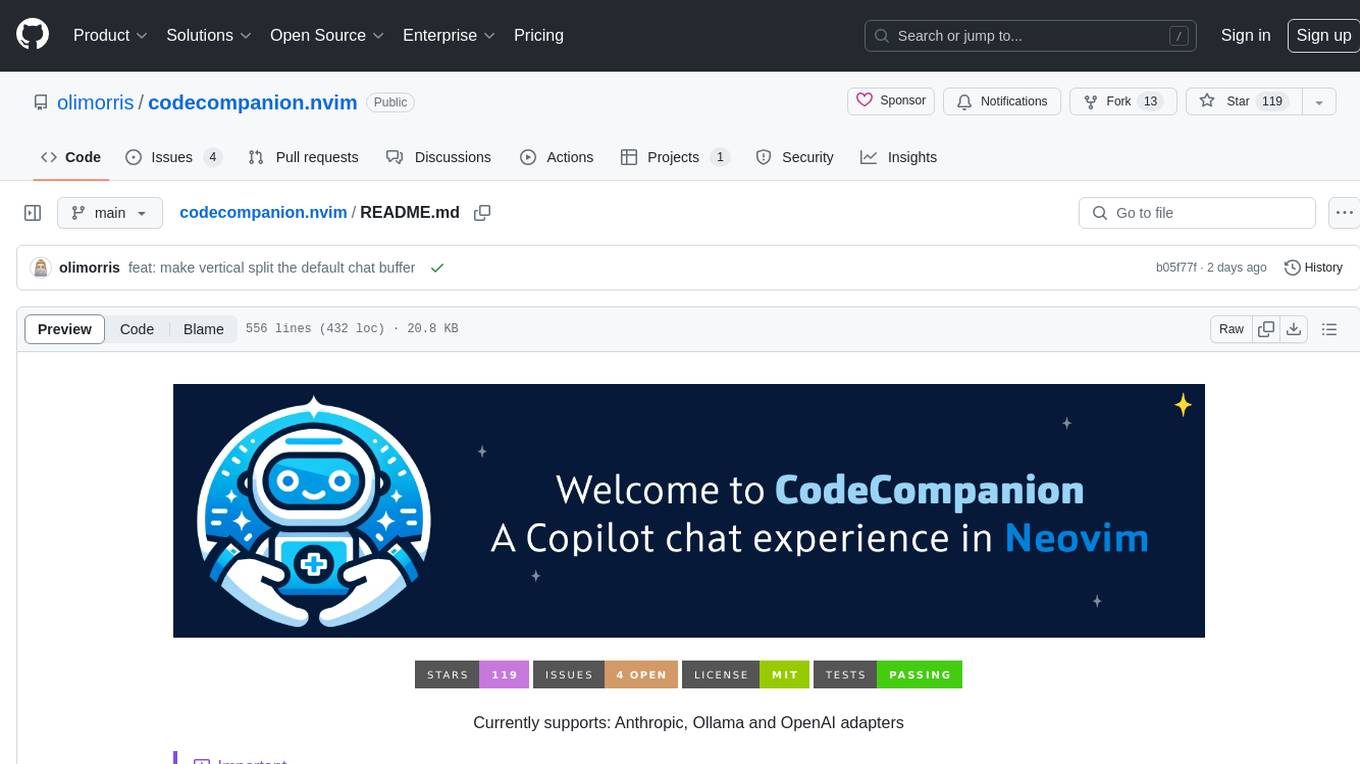The image size is (1360, 764).
Task: Select the Blame view
Action: [x=204, y=329]
